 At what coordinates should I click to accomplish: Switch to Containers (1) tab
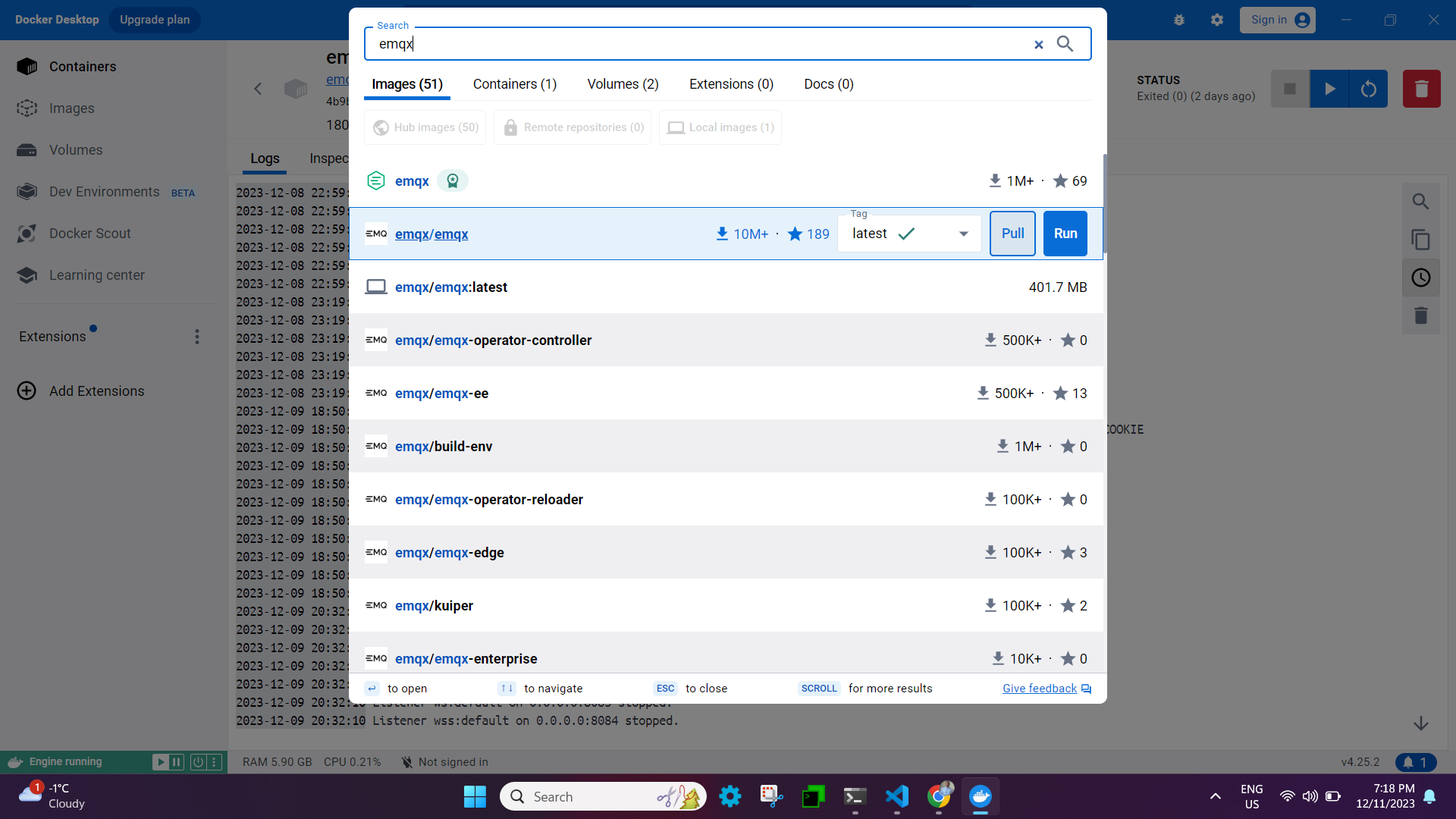pyautogui.click(x=515, y=84)
